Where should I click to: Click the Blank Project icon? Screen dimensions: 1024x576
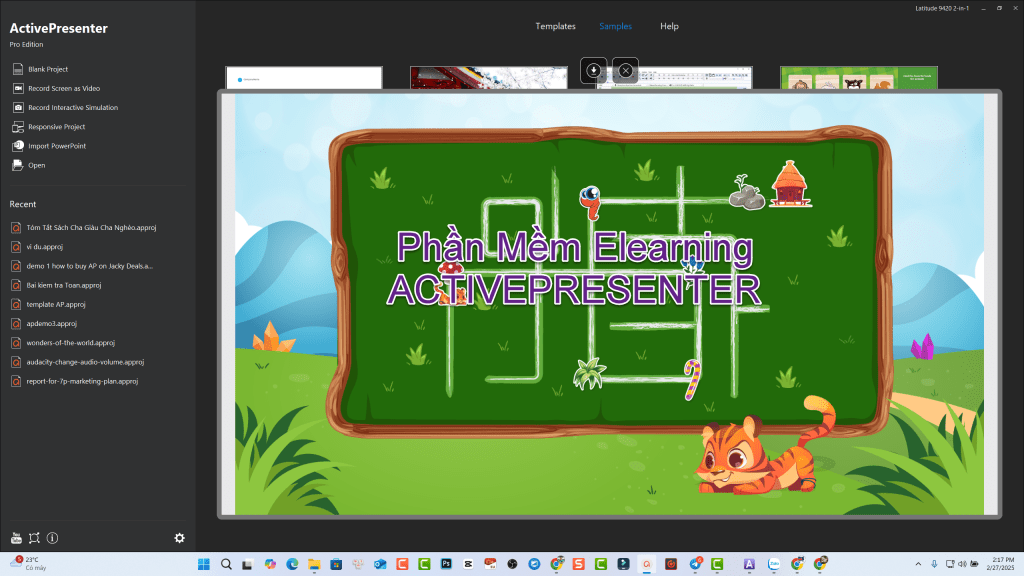point(17,69)
